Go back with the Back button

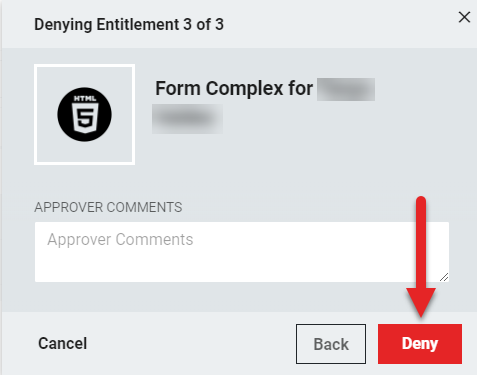pos(331,344)
